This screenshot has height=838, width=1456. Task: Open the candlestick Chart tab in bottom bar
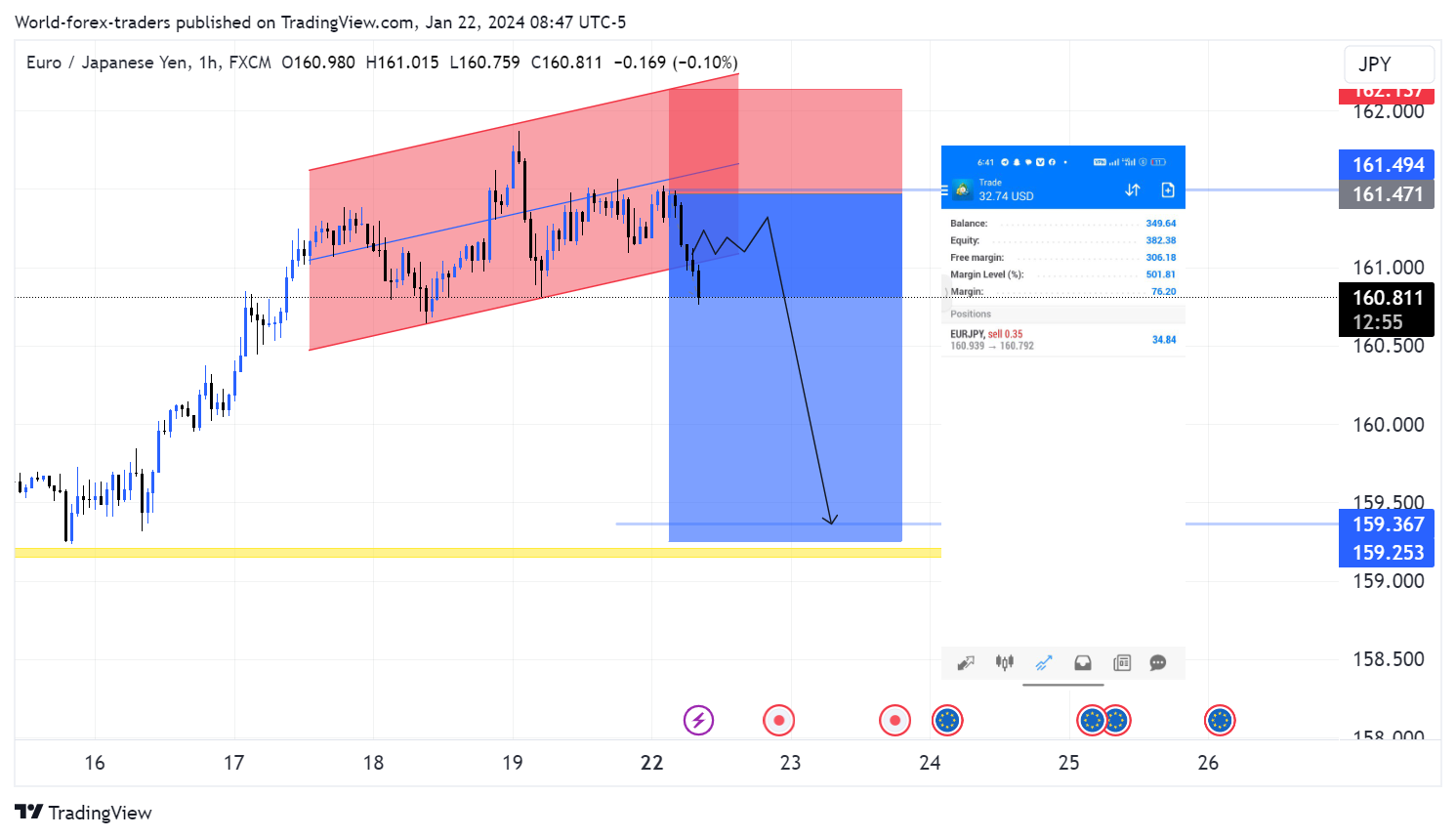point(1005,663)
